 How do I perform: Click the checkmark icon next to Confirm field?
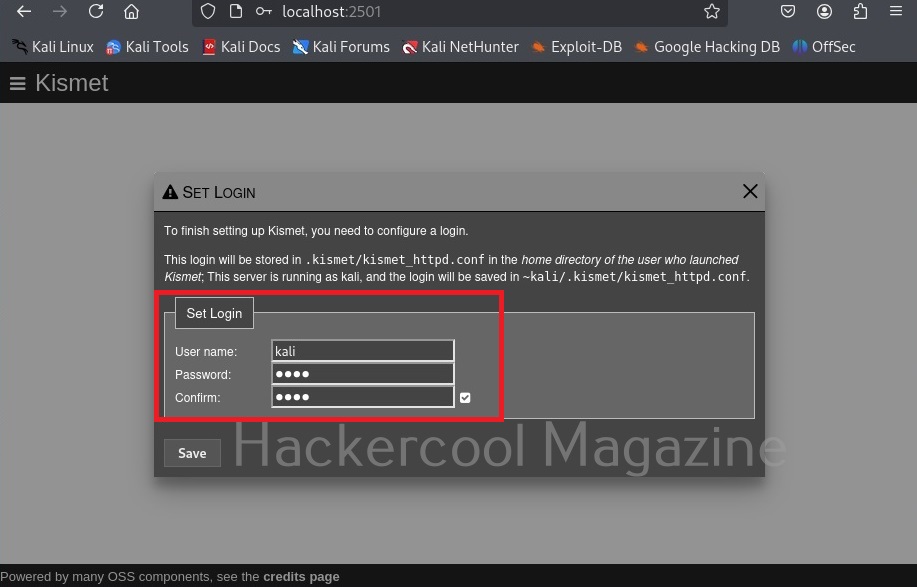(465, 398)
